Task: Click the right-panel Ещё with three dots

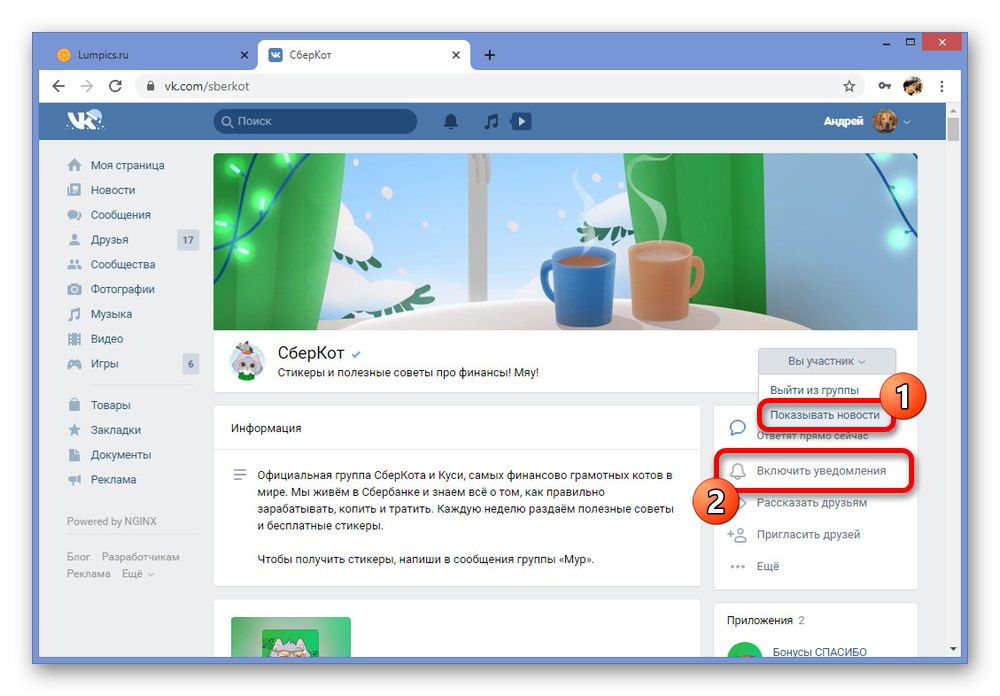Action: point(754,566)
